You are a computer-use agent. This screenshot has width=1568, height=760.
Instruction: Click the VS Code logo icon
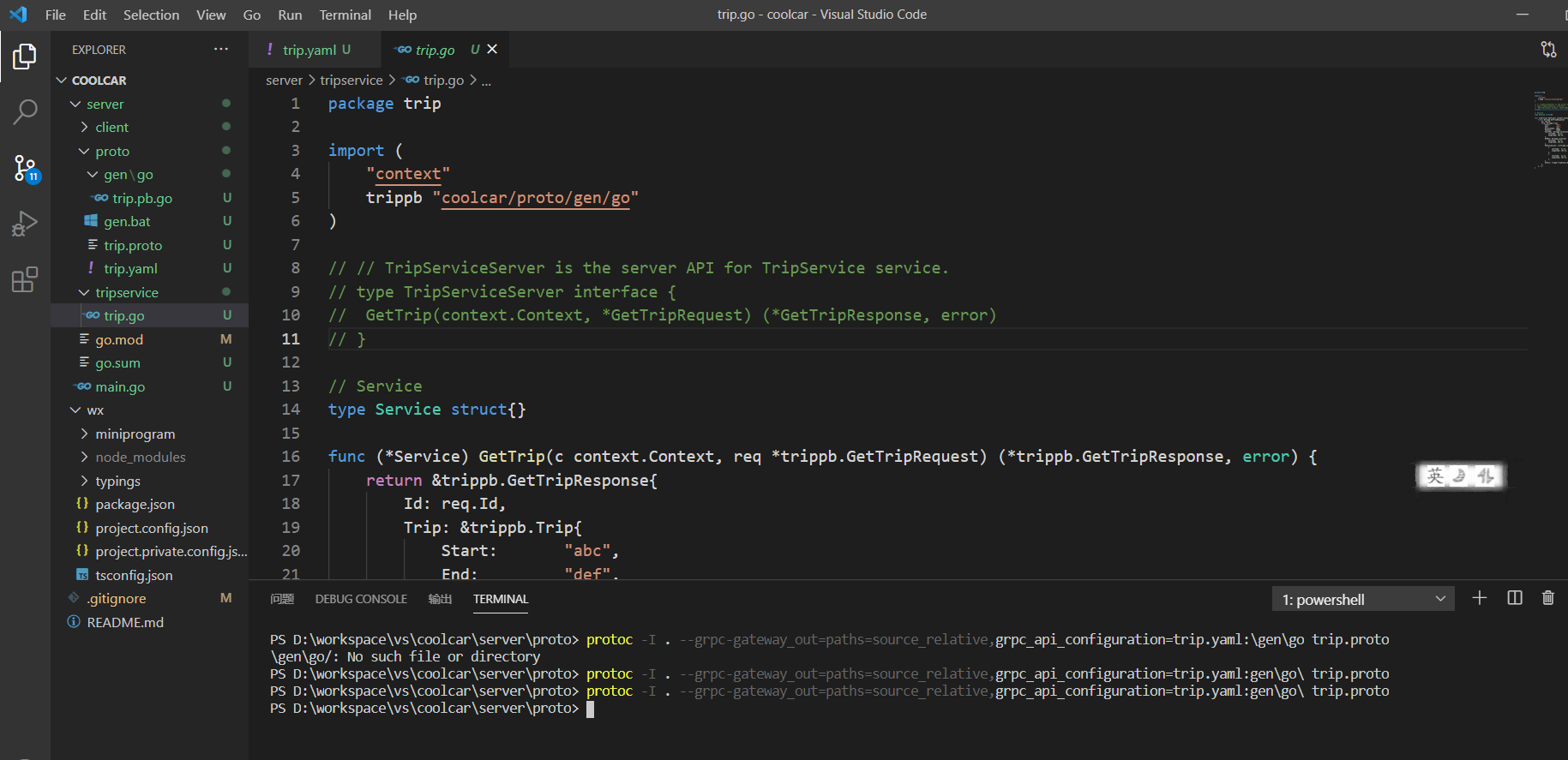[18, 15]
